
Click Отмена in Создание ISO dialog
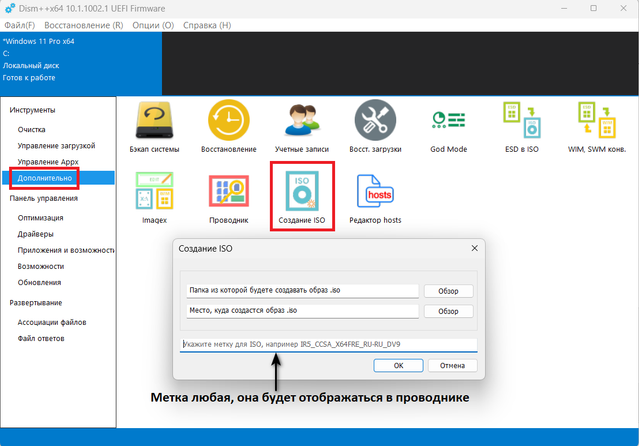pyautogui.click(x=452, y=366)
